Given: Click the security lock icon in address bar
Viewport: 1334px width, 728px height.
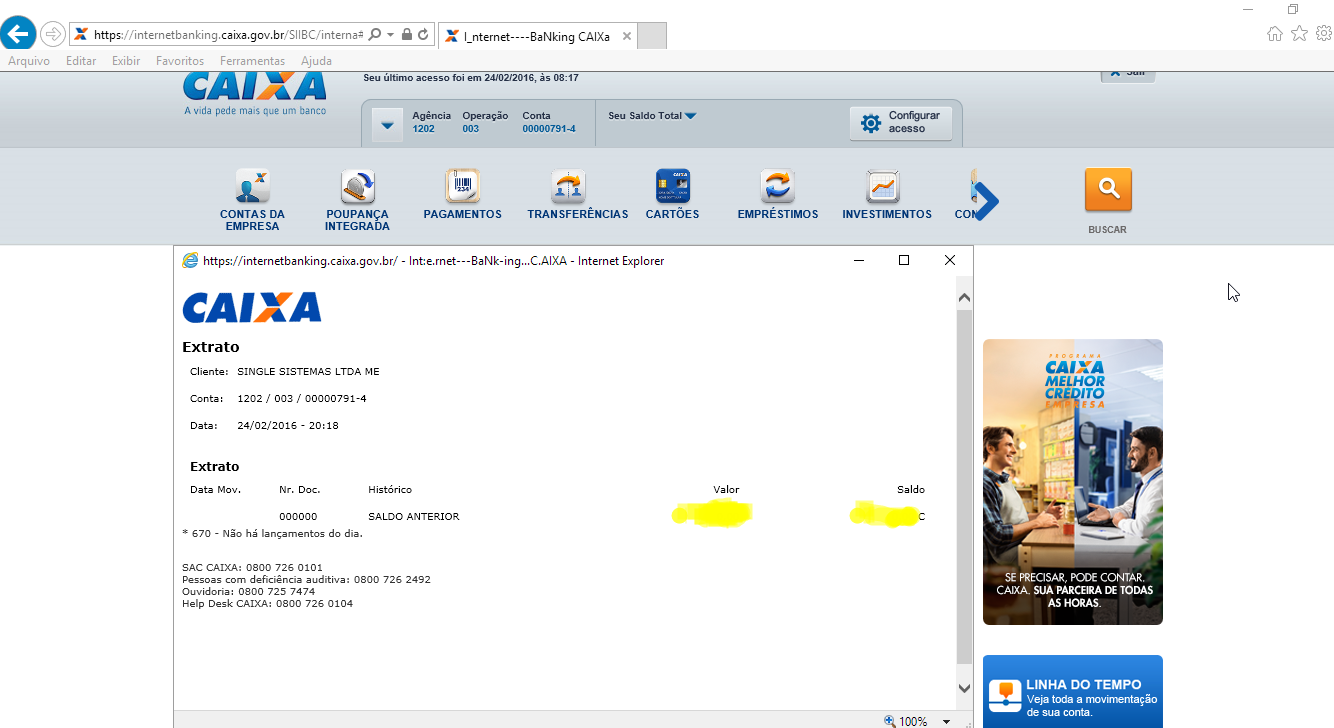Looking at the screenshot, I should [x=406, y=35].
